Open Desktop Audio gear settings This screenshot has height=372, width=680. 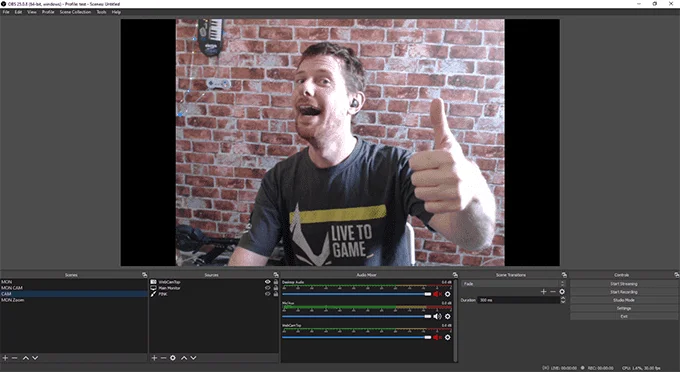point(448,294)
